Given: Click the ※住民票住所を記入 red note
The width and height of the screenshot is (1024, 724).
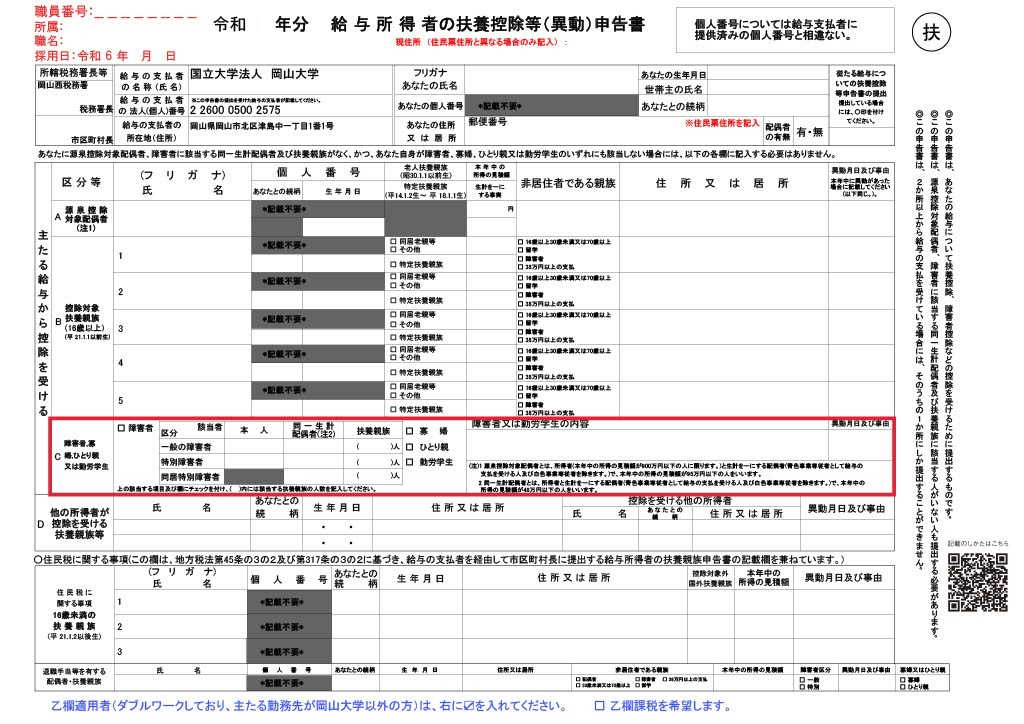Looking at the screenshot, I should (722, 123).
